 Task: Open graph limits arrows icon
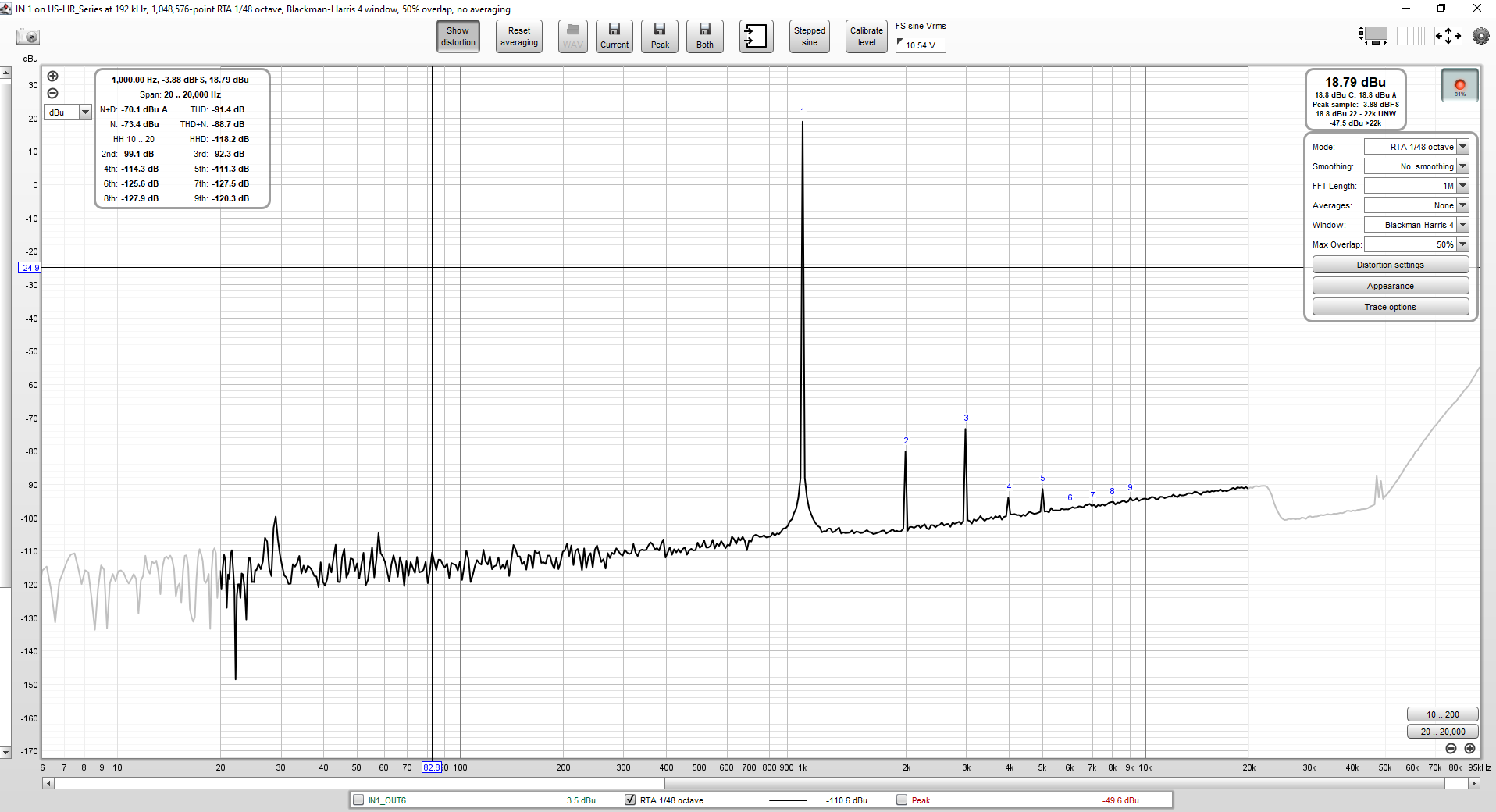(1448, 36)
